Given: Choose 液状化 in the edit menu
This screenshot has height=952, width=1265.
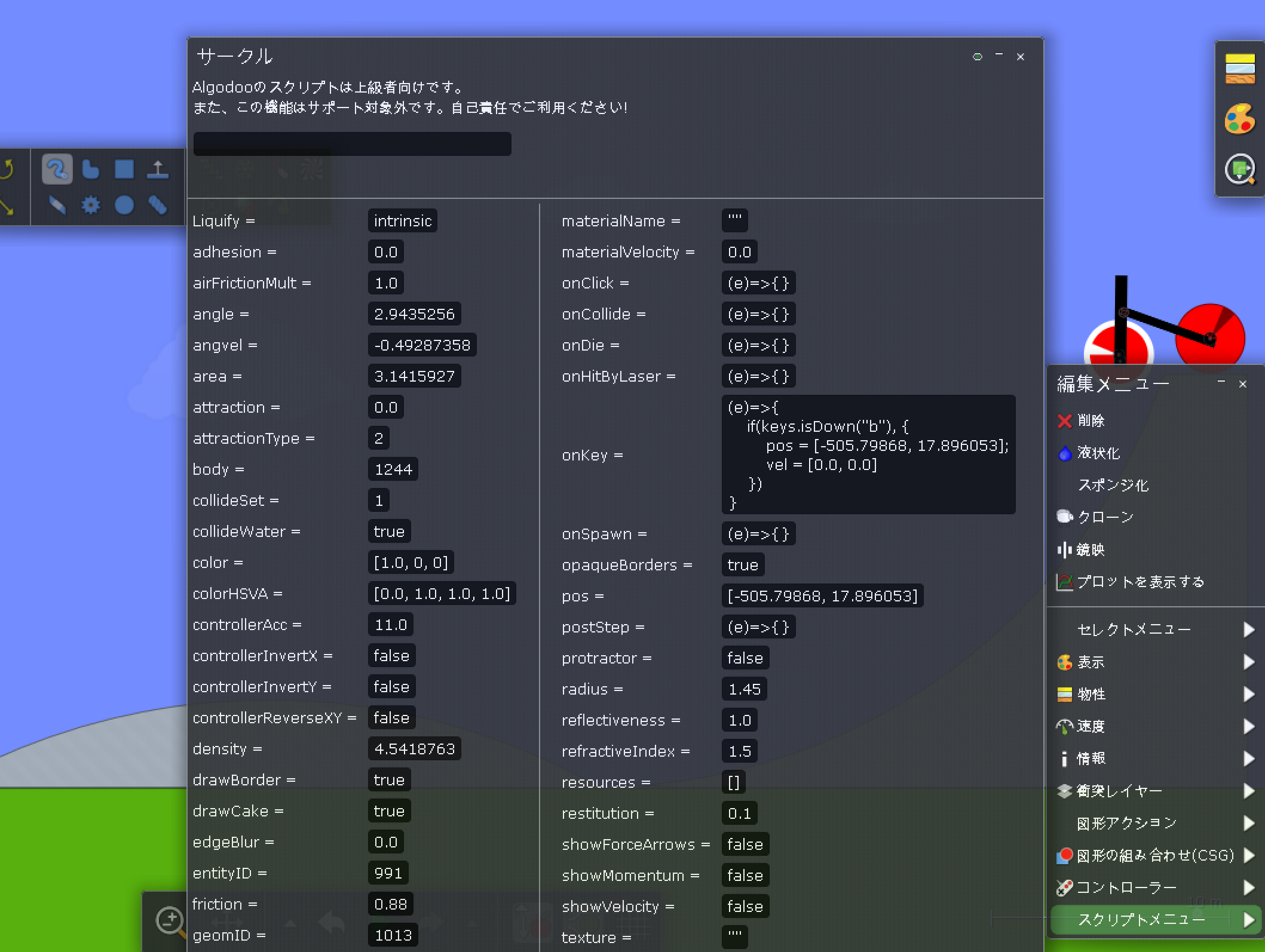Looking at the screenshot, I should pyautogui.click(x=1098, y=453).
